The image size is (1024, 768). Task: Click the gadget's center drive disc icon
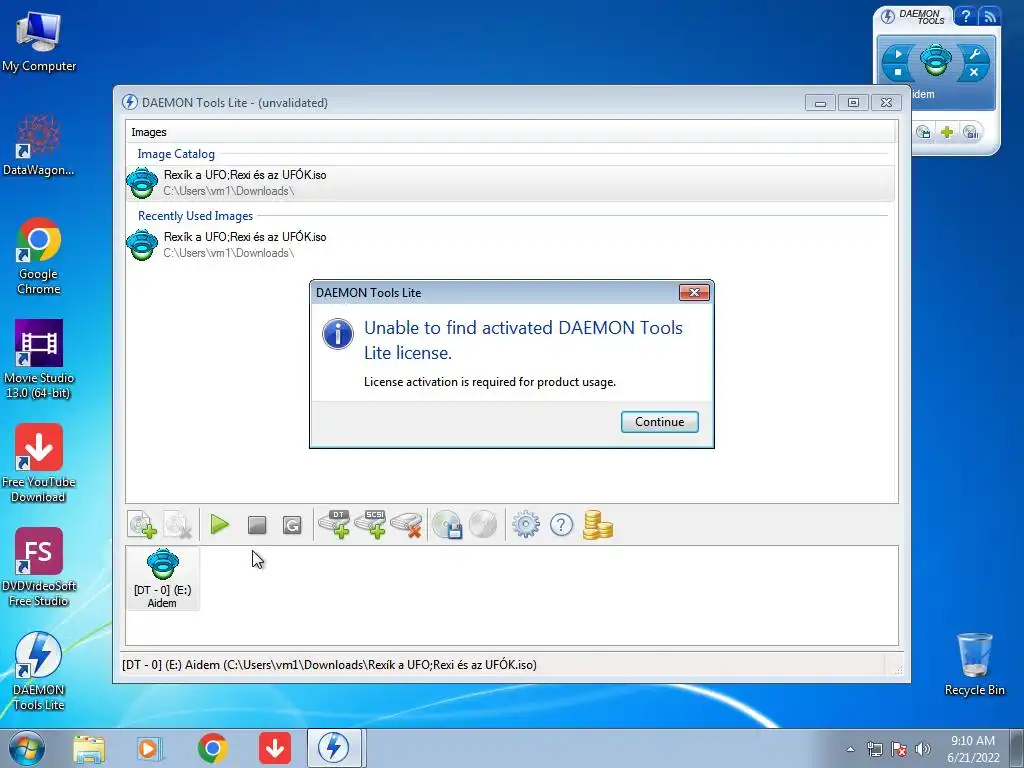[x=936, y=60]
